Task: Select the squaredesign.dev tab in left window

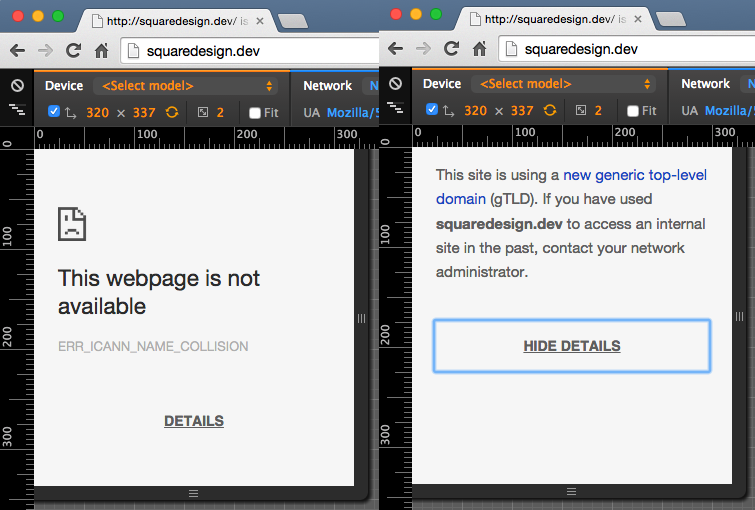Action: click(175, 20)
